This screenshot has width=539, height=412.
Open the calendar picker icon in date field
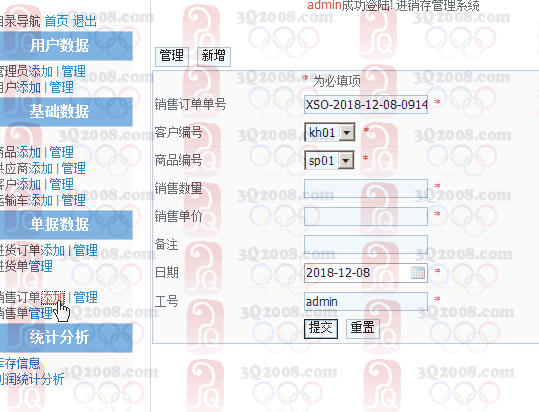click(x=418, y=273)
